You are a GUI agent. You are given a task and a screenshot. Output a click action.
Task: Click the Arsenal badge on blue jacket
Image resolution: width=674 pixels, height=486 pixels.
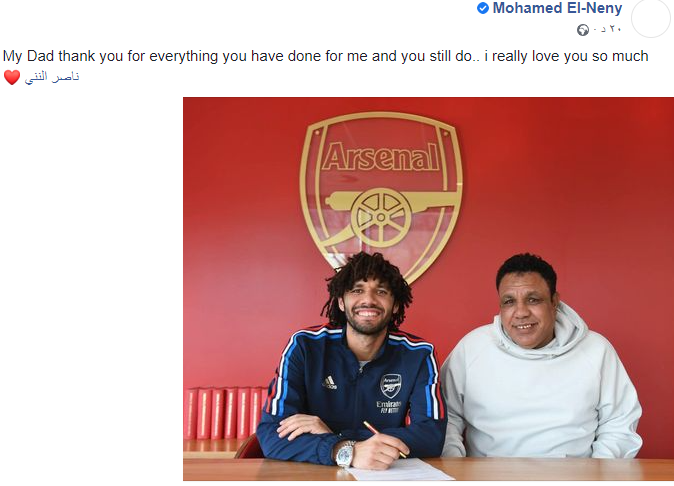(x=390, y=385)
